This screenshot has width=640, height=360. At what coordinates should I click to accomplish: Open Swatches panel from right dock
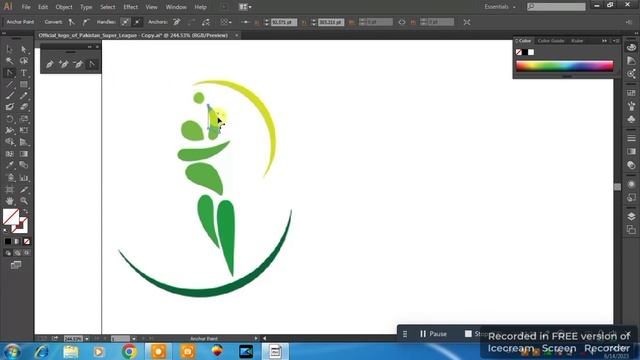click(x=631, y=93)
